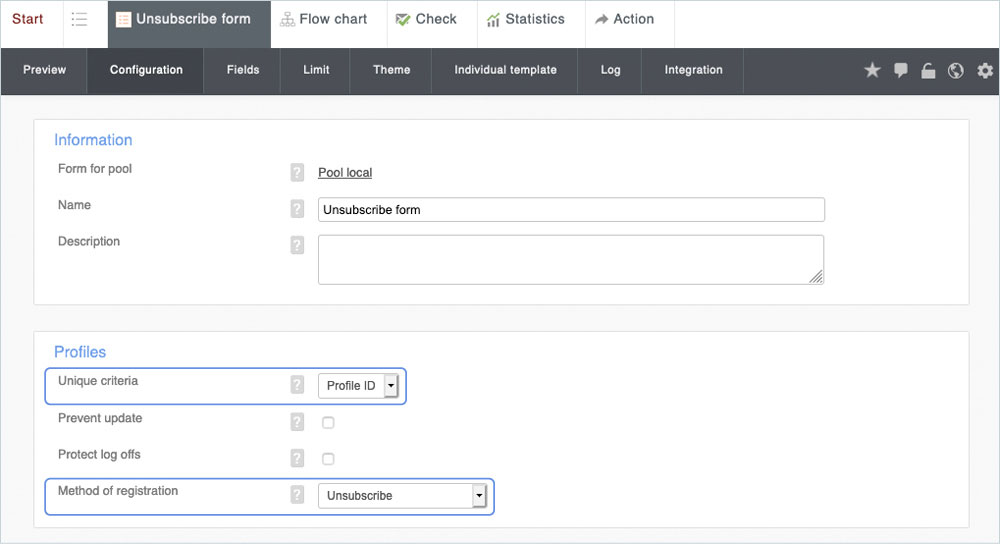This screenshot has height=544, width=1000.
Task: Click the Start link
Action: [x=28, y=19]
